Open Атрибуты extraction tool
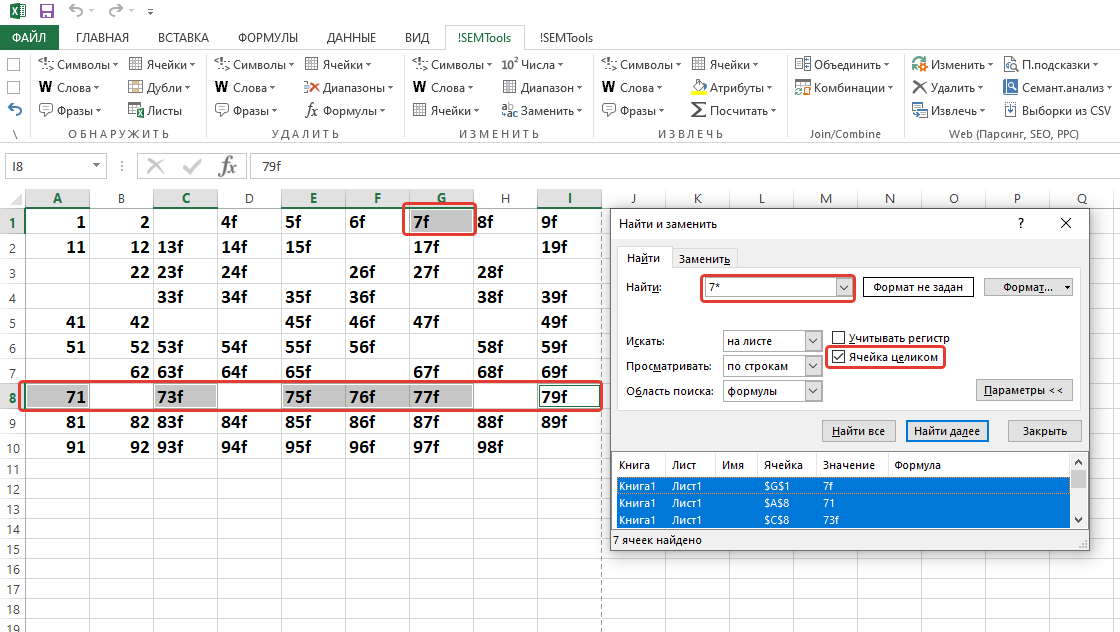The height and width of the screenshot is (632, 1120). click(732, 87)
